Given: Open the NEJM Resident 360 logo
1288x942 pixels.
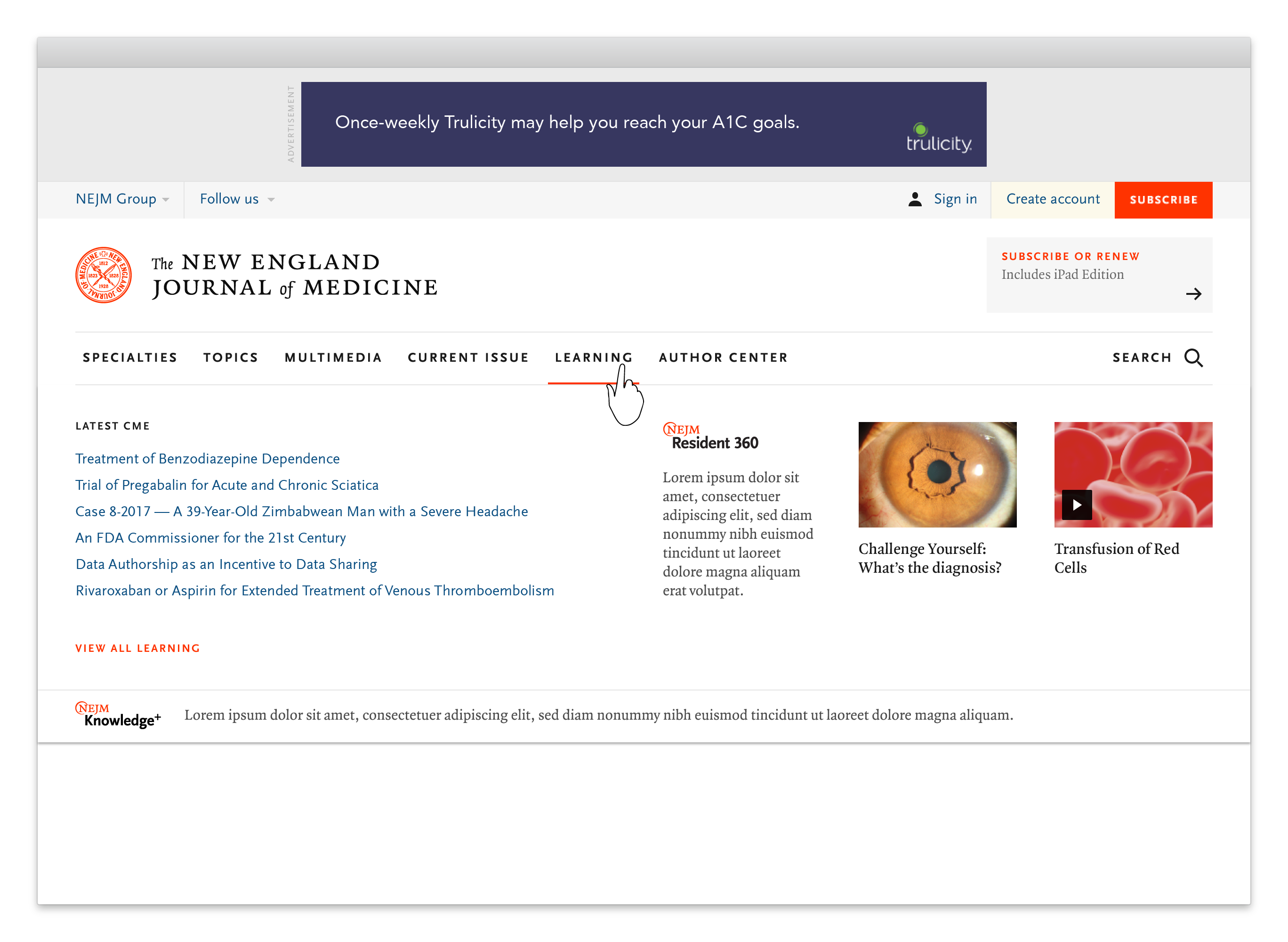Looking at the screenshot, I should (710, 437).
